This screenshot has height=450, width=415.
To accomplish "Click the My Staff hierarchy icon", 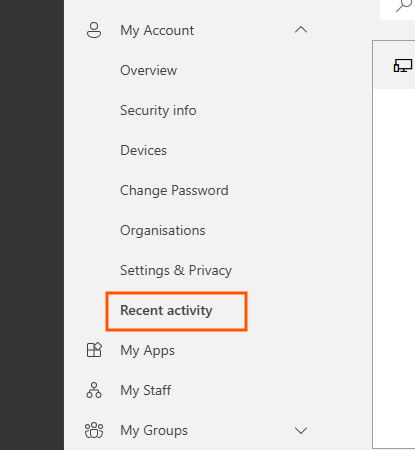I will (x=94, y=390).
